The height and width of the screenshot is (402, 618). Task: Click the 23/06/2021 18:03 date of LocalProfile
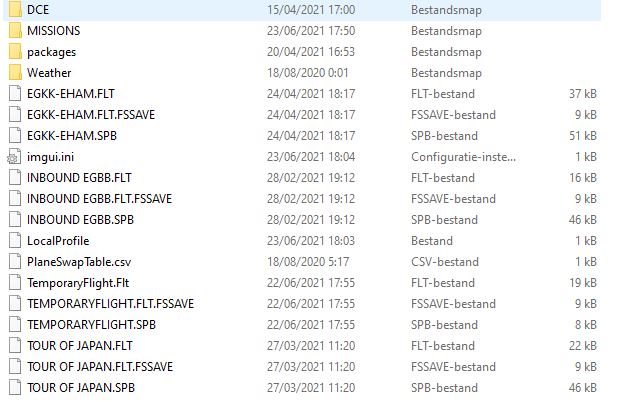311,240
